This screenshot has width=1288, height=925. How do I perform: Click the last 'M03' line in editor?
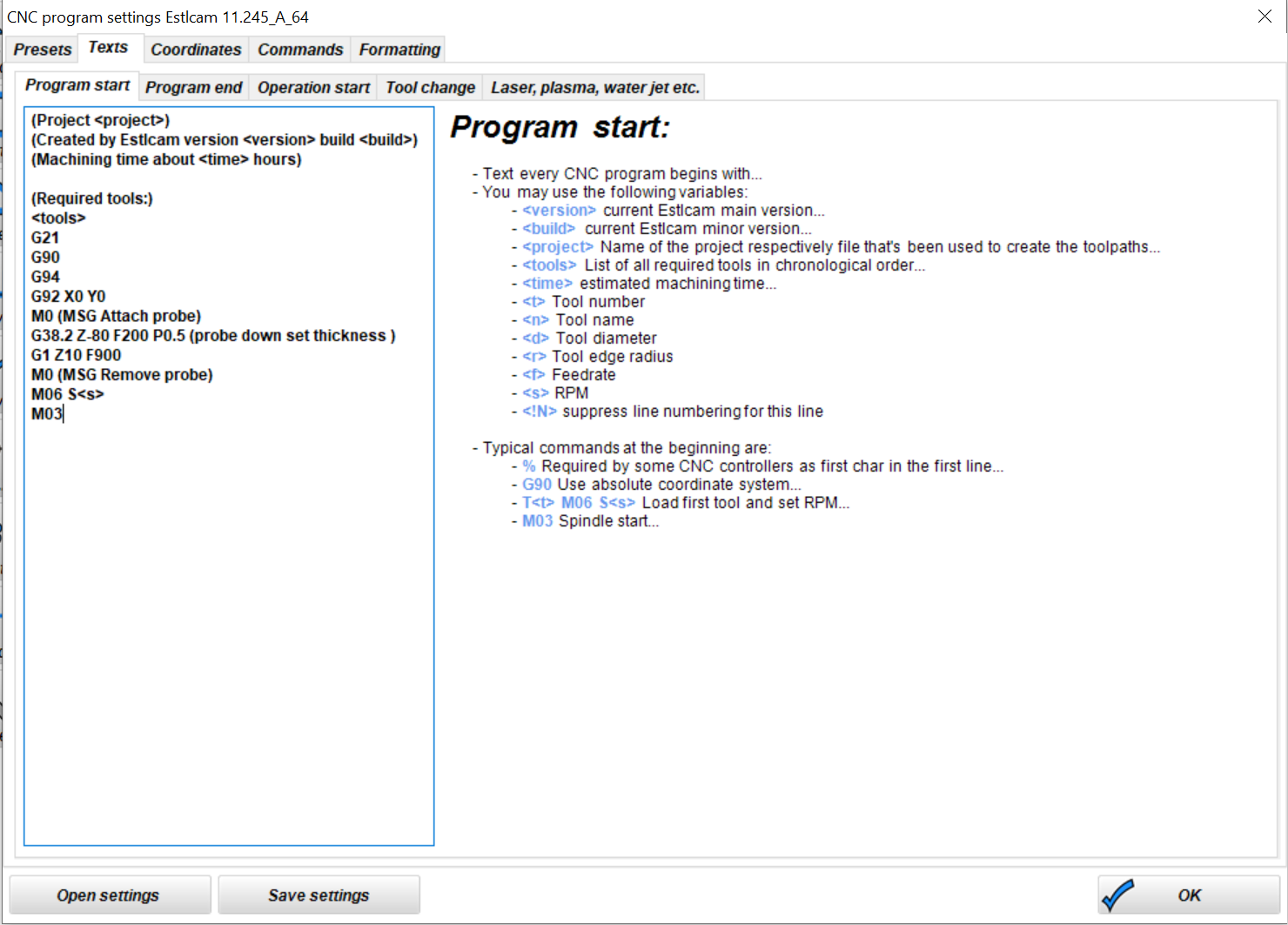tap(47, 413)
